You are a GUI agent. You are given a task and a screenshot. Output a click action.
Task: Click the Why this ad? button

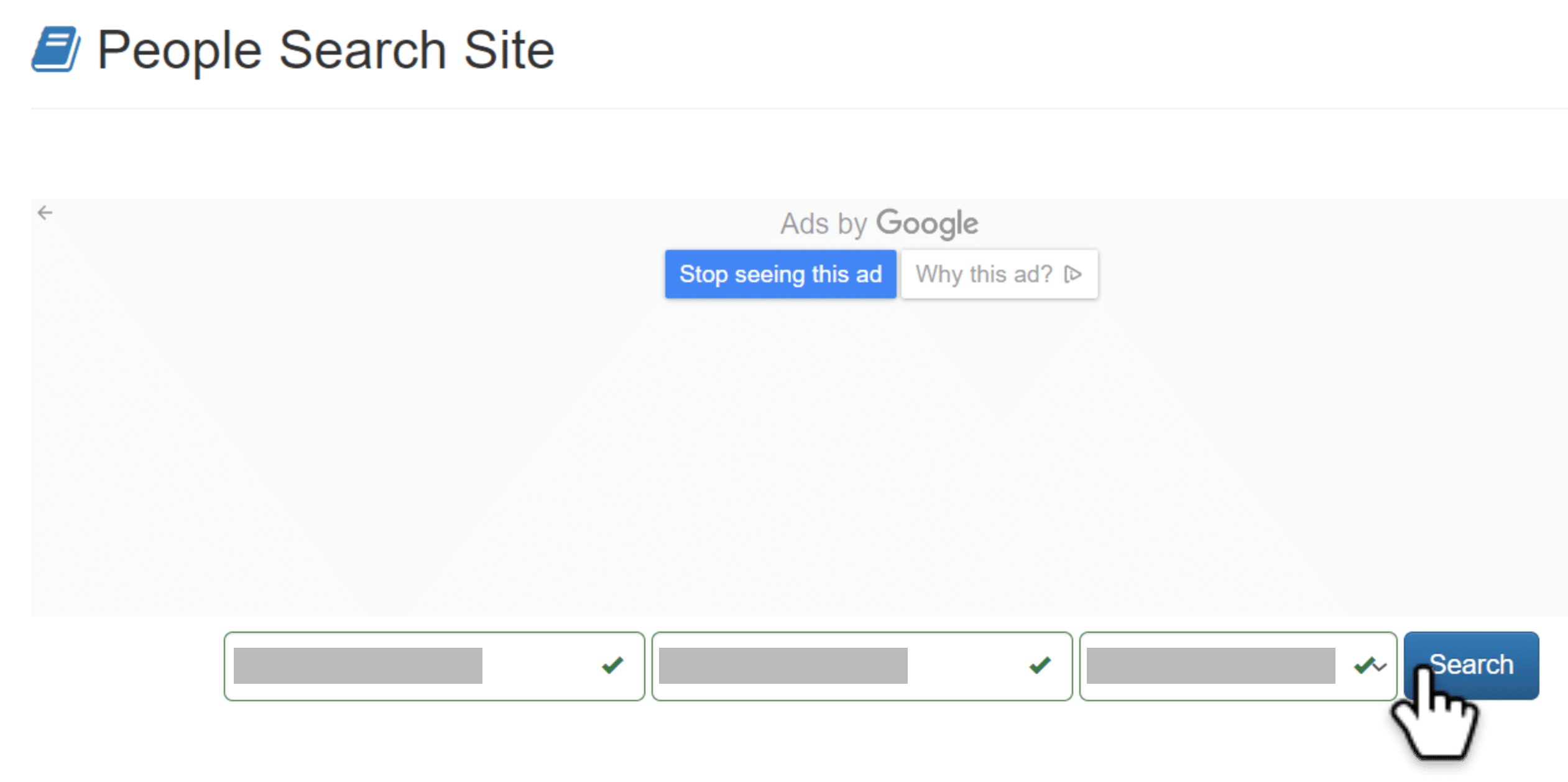pos(999,274)
